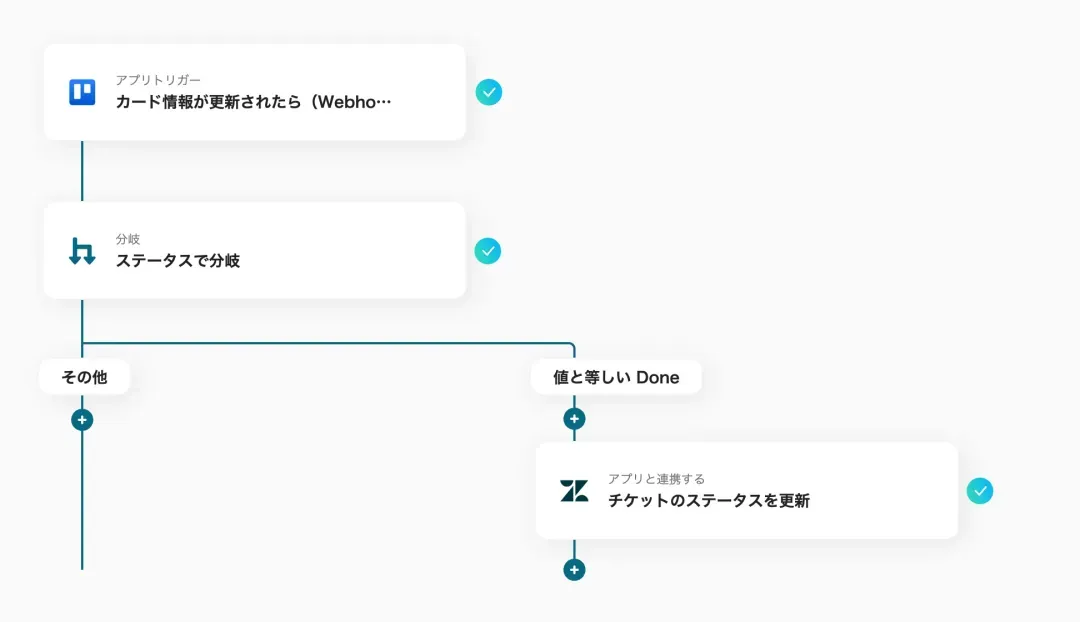This screenshot has height=622, width=1080.
Task: Open the ステータスで分岐 step title
Action: (178, 261)
